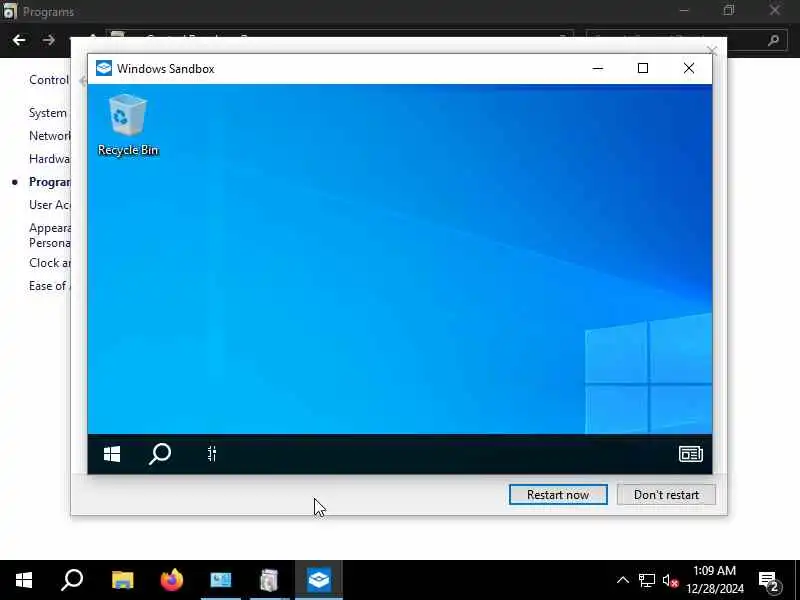Minimize the Programs window
The height and width of the screenshot is (600, 800).
[x=684, y=10]
